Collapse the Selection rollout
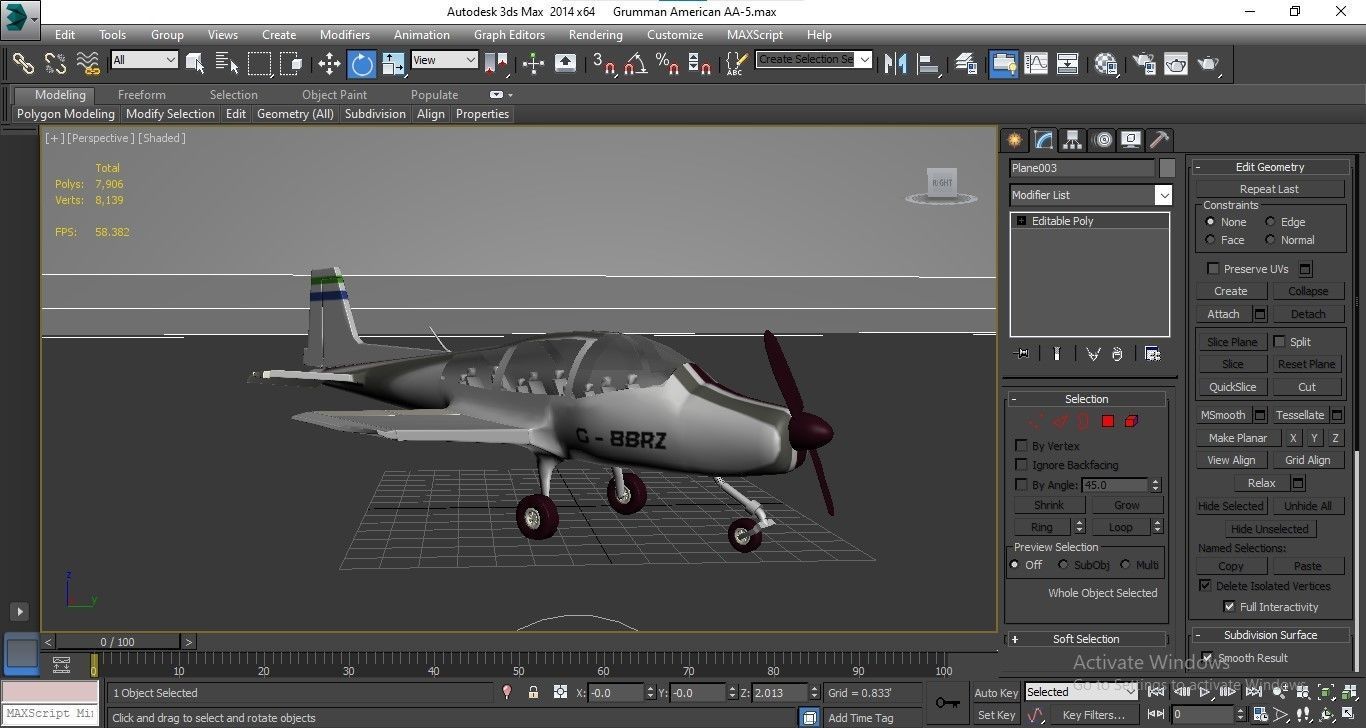The image size is (1366, 728). pos(1086,399)
